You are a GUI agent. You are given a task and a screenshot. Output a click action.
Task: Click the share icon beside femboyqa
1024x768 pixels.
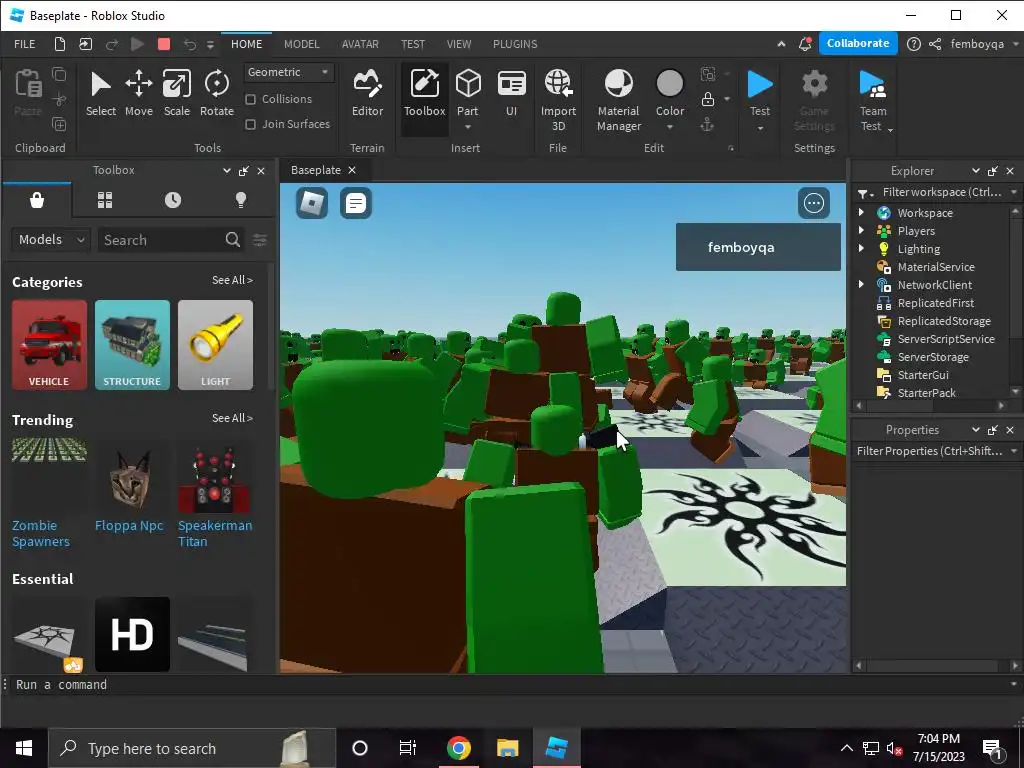coord(935,44)
